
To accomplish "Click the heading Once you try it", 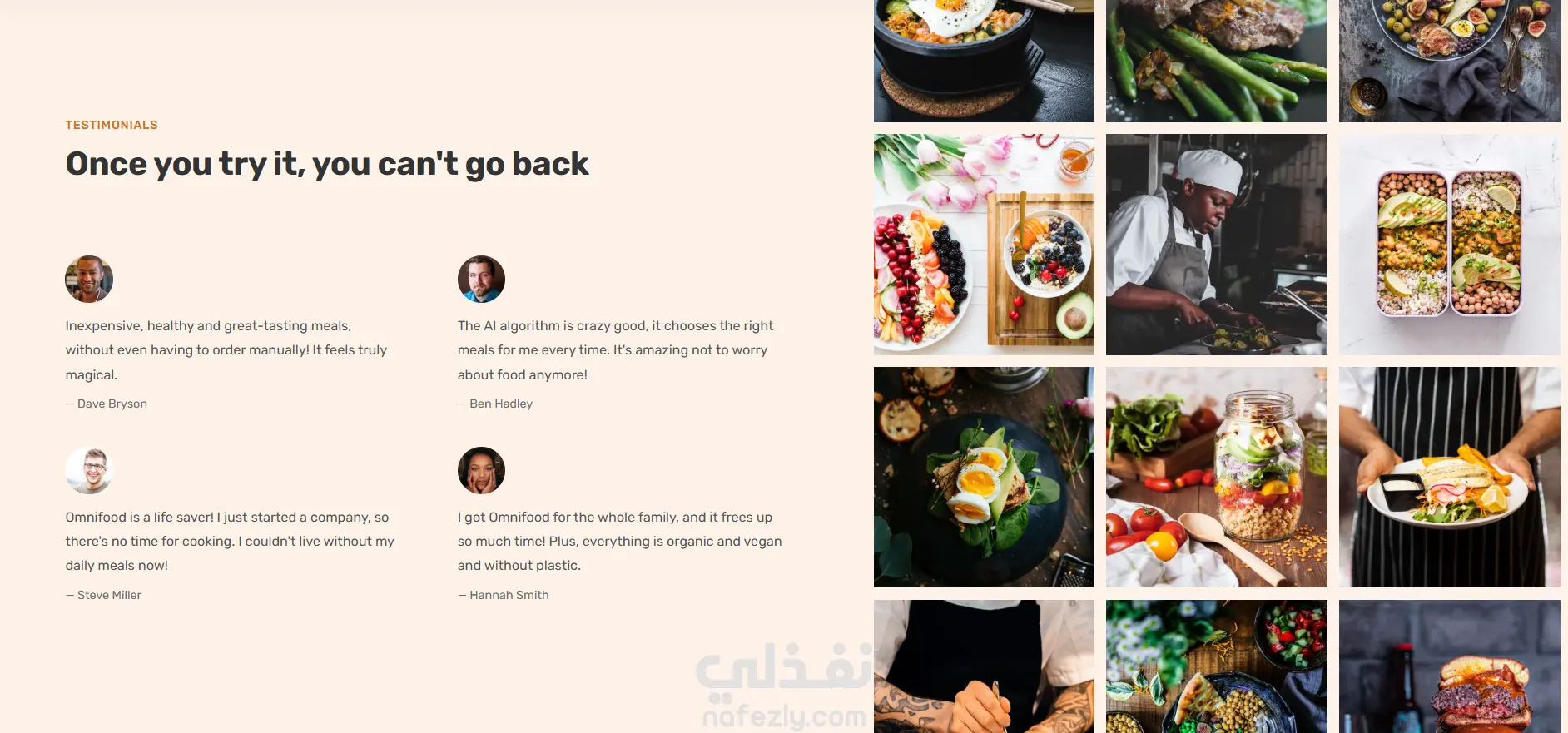I will 327,165.
